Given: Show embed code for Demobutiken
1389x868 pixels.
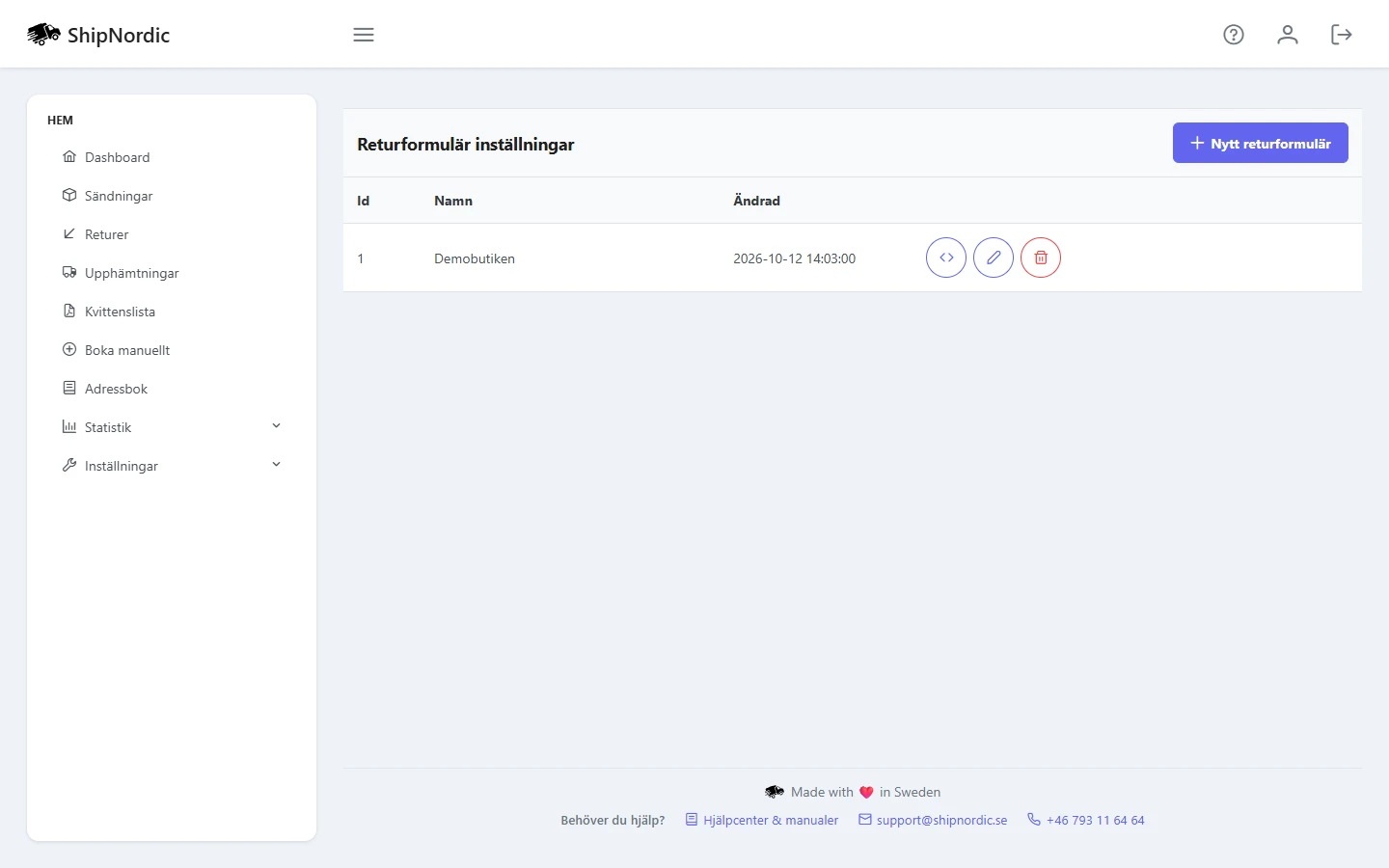Looking at the screenshot, I should [946, 258].
